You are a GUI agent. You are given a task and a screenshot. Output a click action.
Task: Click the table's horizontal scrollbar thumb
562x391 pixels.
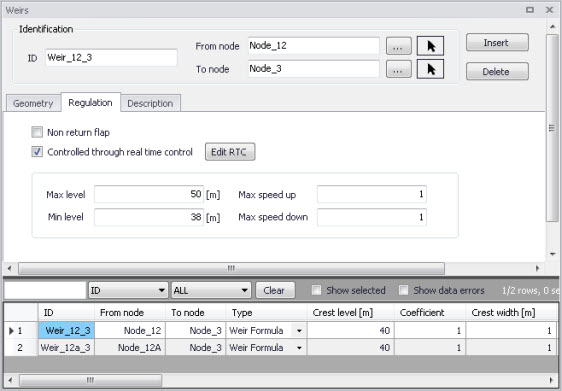tap(90, 380)
